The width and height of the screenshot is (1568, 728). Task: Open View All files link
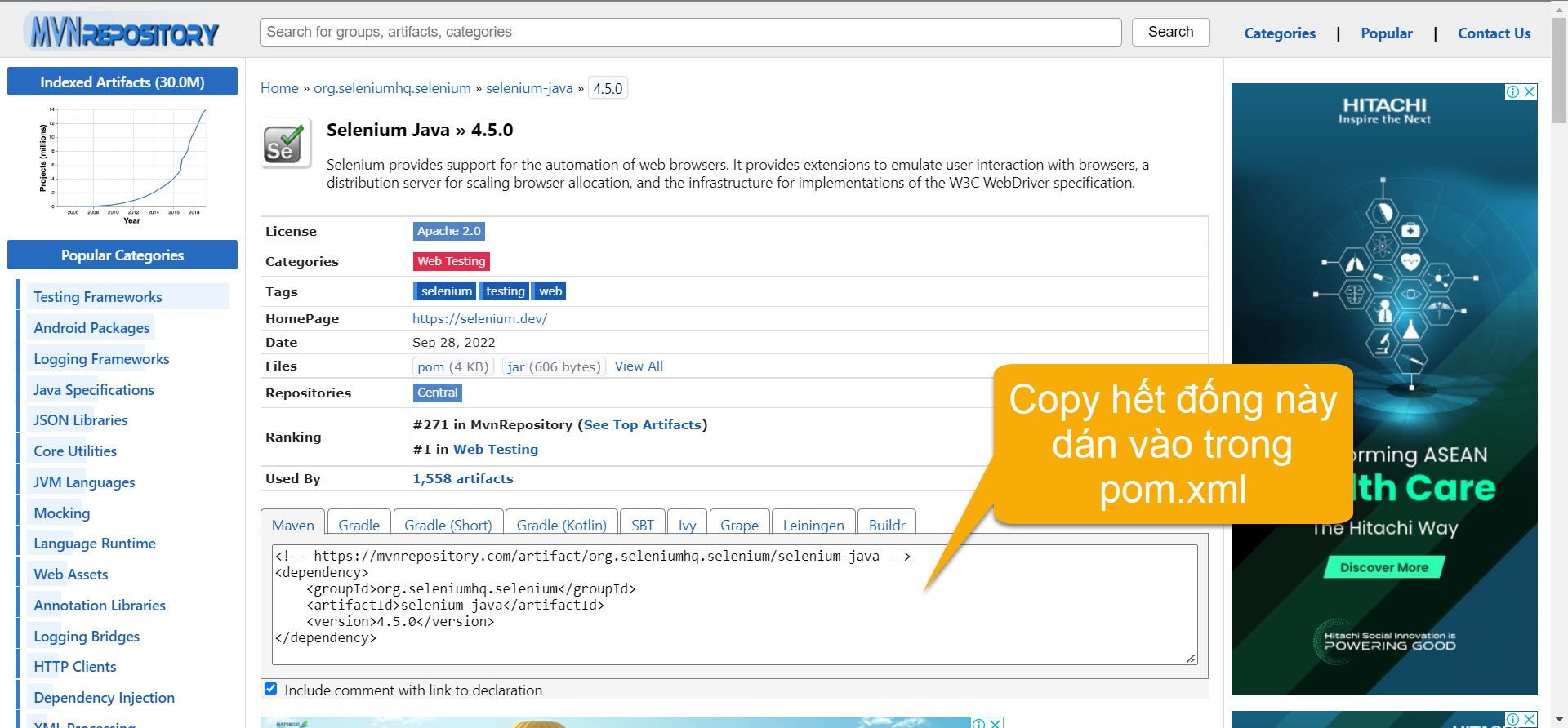pyautogui.click(x=639, y=366)
